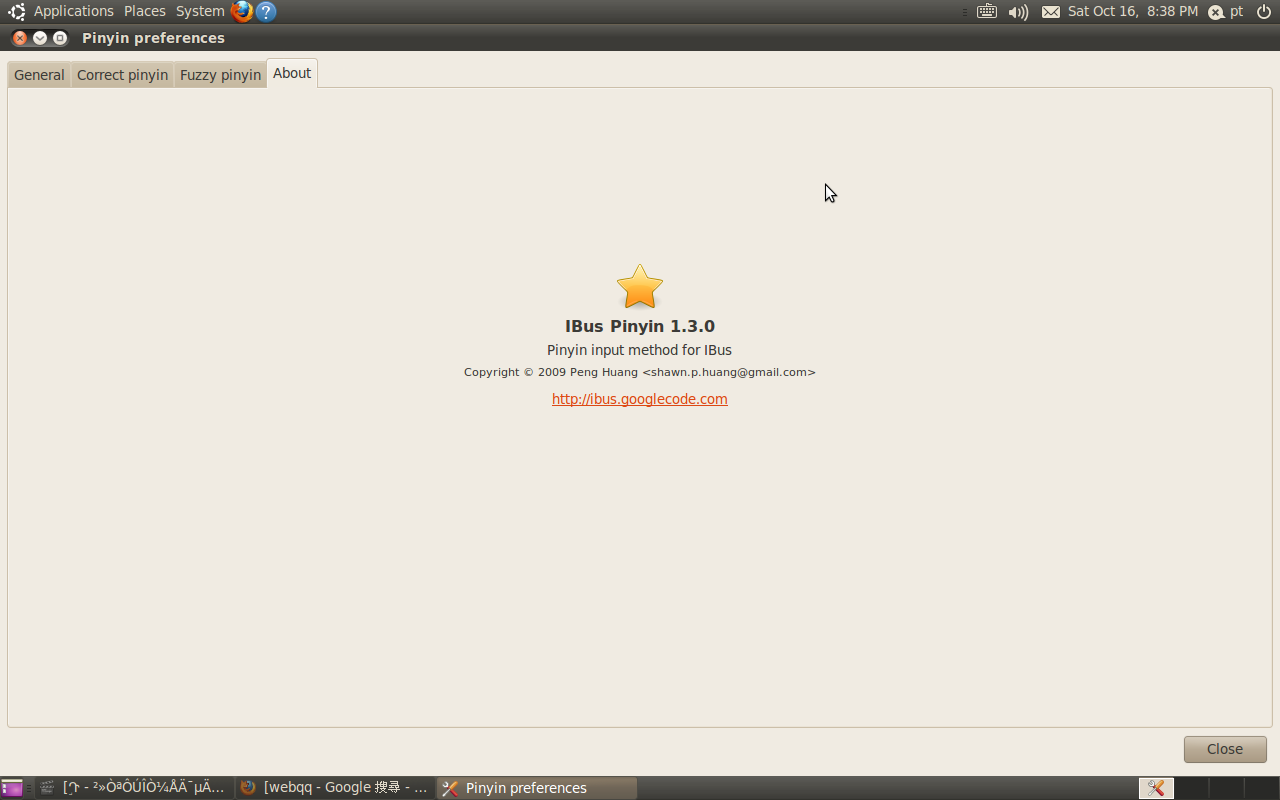Open the mail envelope indicator
The width and height of the screenshot is (1280, 800).
pyautogui.click(x=1051, y=12)
